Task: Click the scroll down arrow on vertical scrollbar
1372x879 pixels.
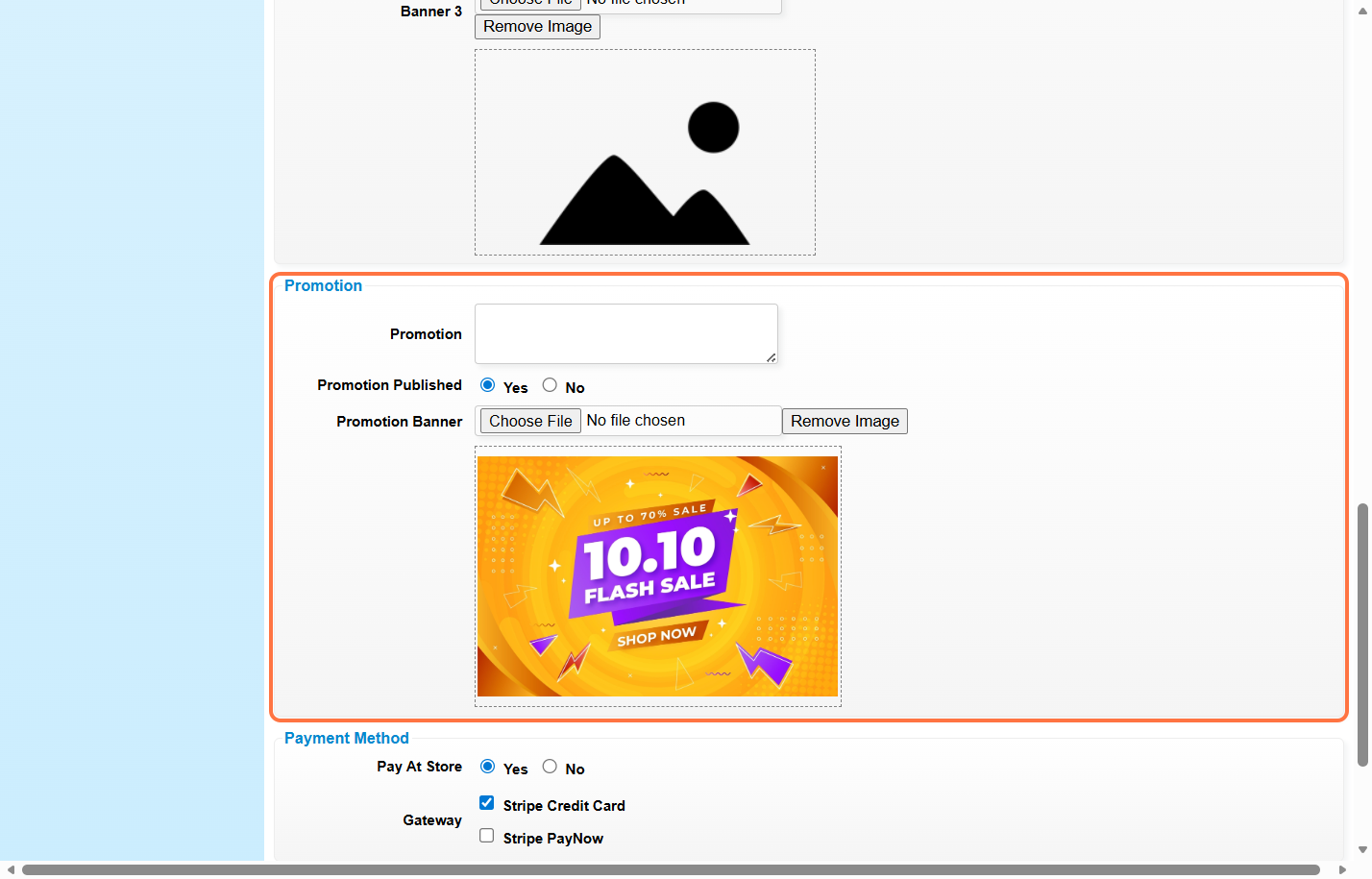Action: pyautogui.click(x=1362, y=850)
